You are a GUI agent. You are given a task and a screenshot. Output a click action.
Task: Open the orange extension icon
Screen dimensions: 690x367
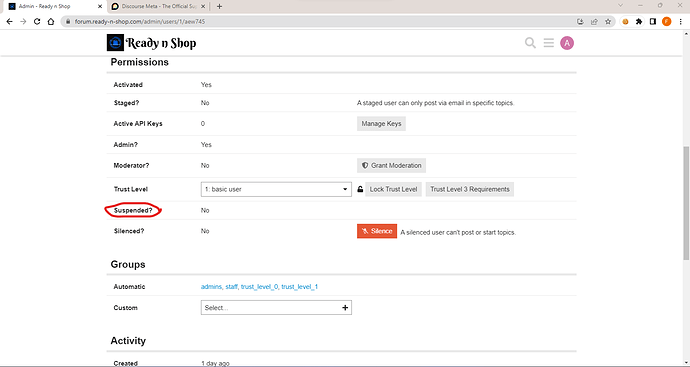pyautogui.click(x=625, y=21)
